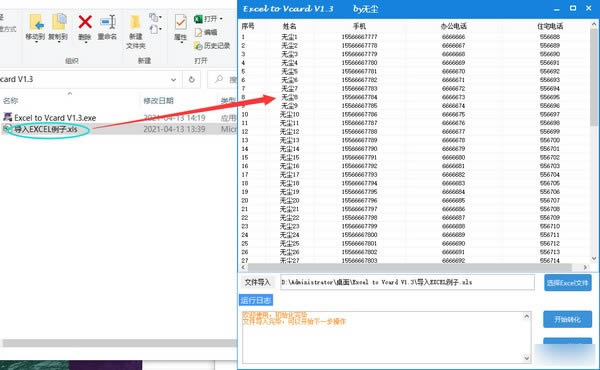Viewport: 600px width, 370px height.
Task: Open the 复制到 dropdown arrow
Action: point(59,42)
